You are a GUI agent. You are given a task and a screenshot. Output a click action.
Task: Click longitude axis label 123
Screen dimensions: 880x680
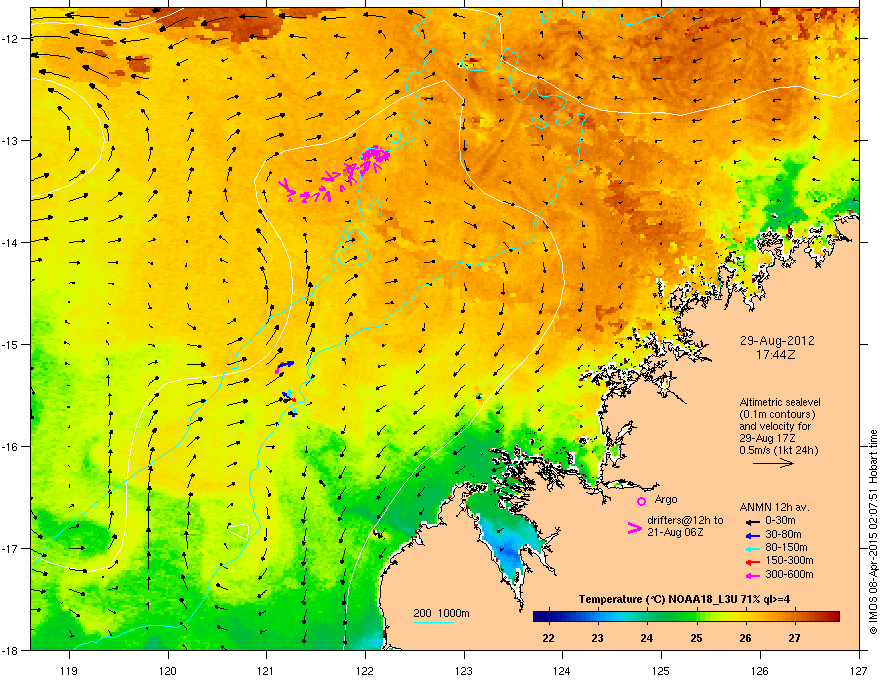(x=464, y=671)
